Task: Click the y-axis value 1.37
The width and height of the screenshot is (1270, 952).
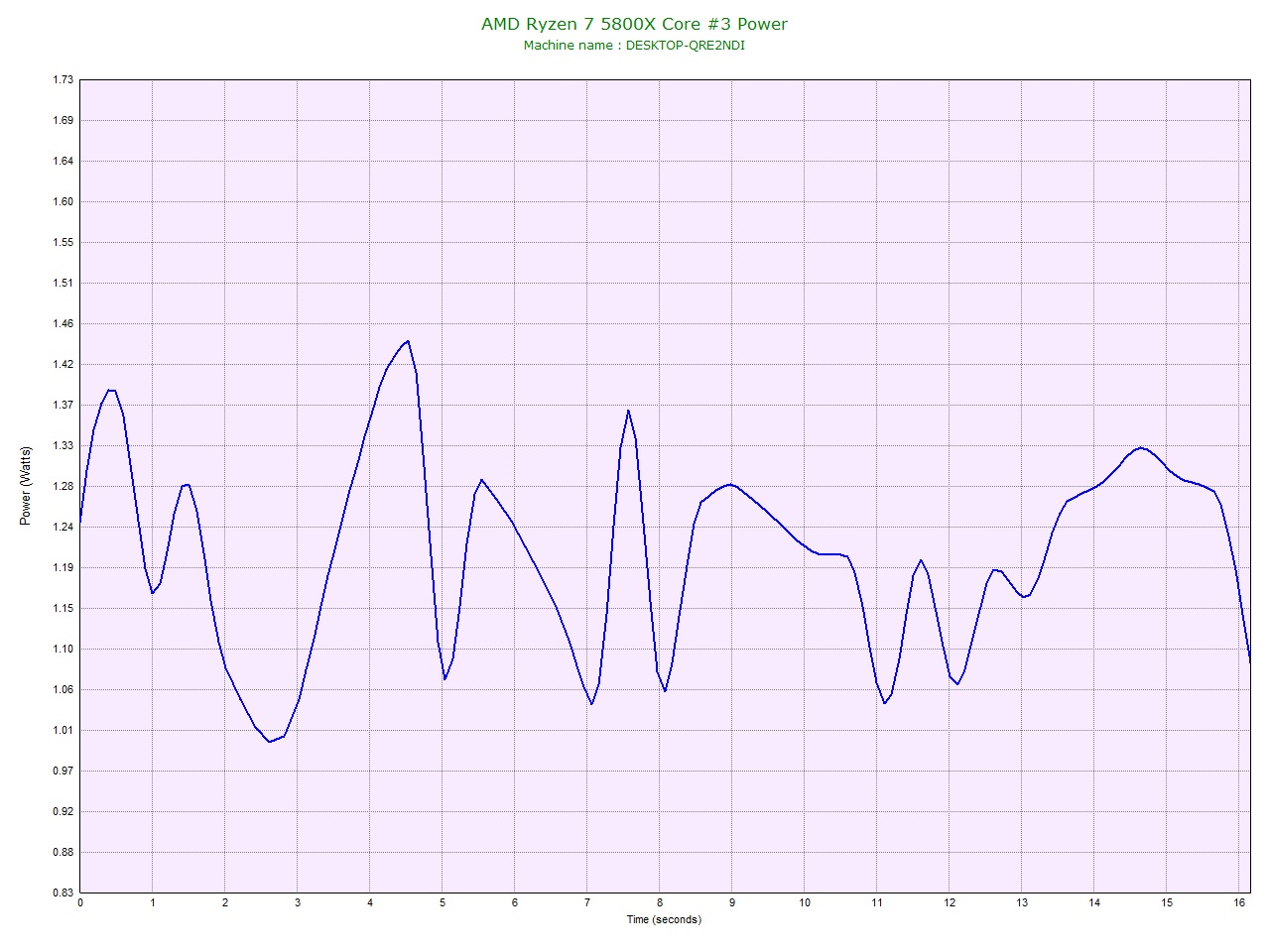Action: (63, 405)
